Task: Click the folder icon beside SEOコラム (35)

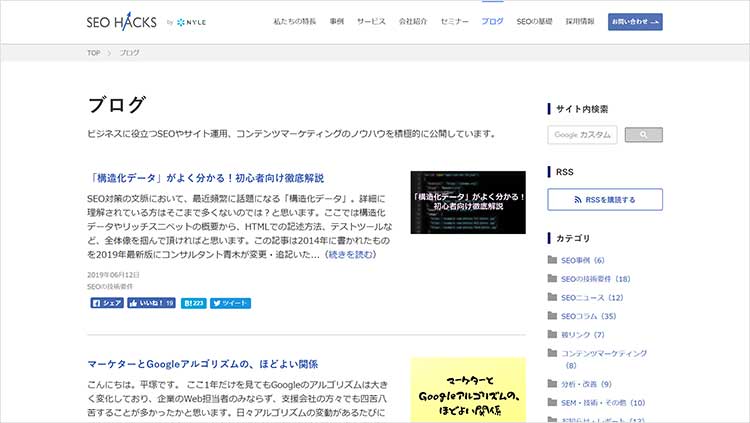Action: click(x=552, y=316)
